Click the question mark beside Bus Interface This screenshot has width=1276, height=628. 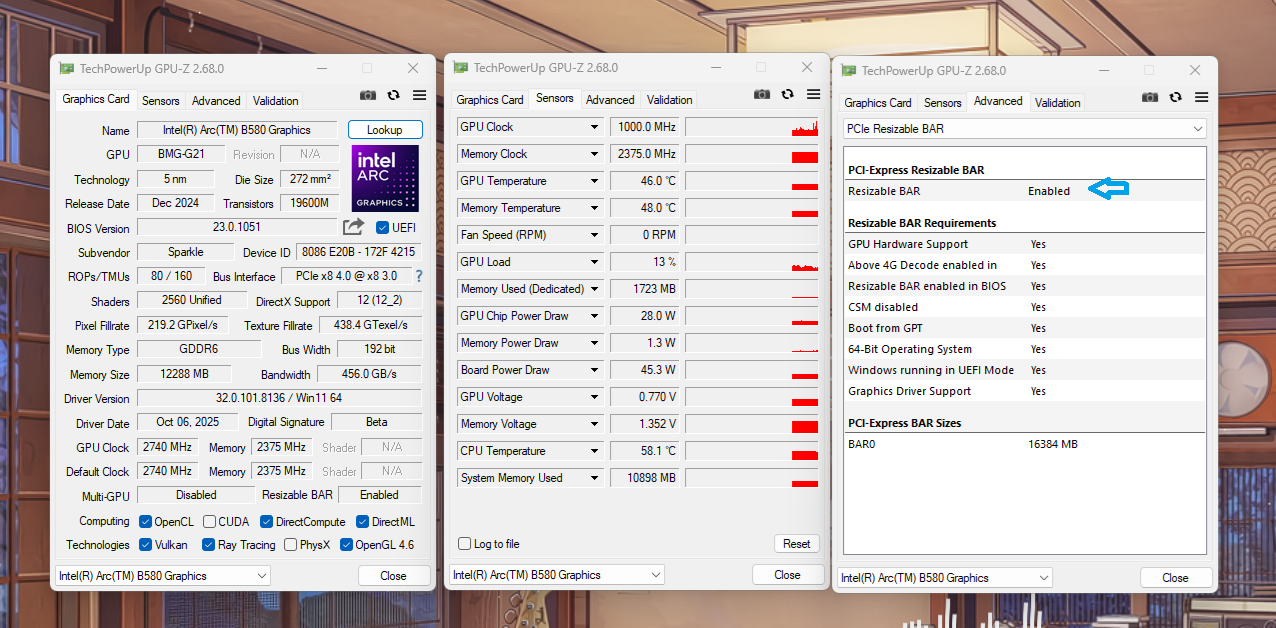pos(419,276)
